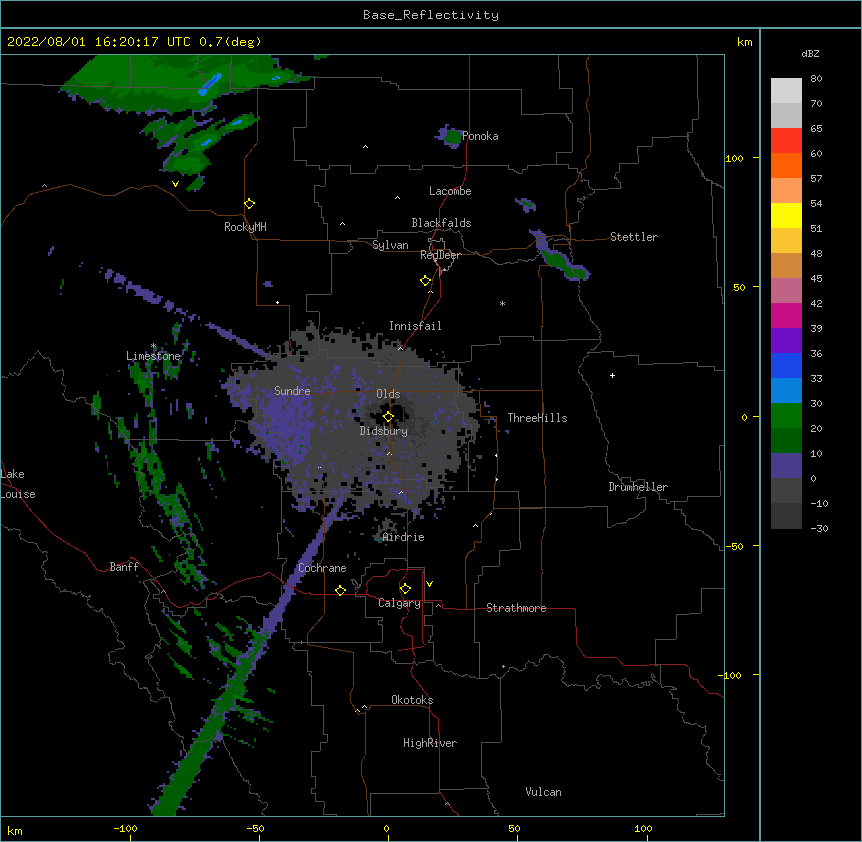The width and height of the screenshot is (862, 842).
Task: Select the green 30 dBZ legend color
Action: click(x=786, y=416)
